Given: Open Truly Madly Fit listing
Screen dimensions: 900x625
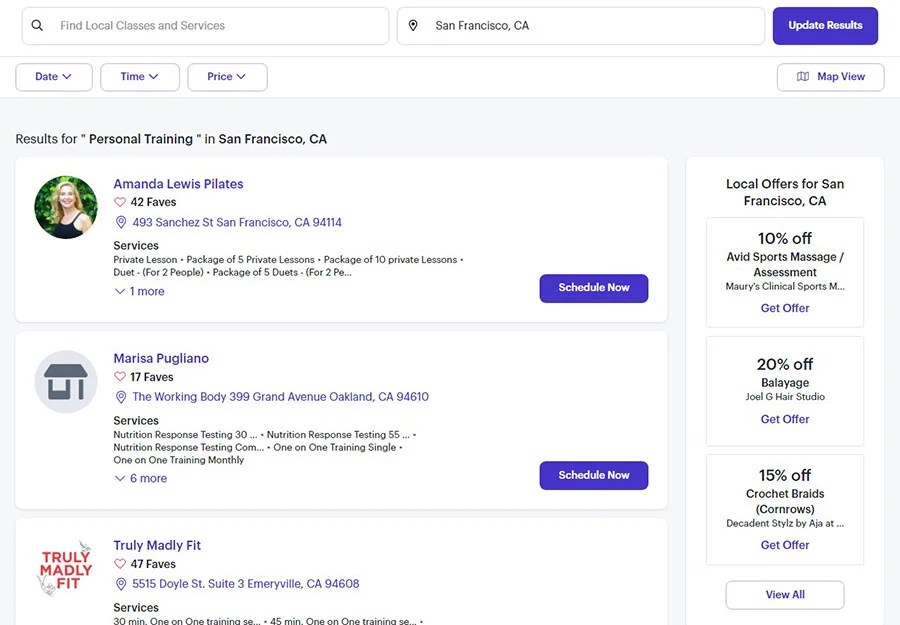Looking at the screenshot, I should point(157,545).
